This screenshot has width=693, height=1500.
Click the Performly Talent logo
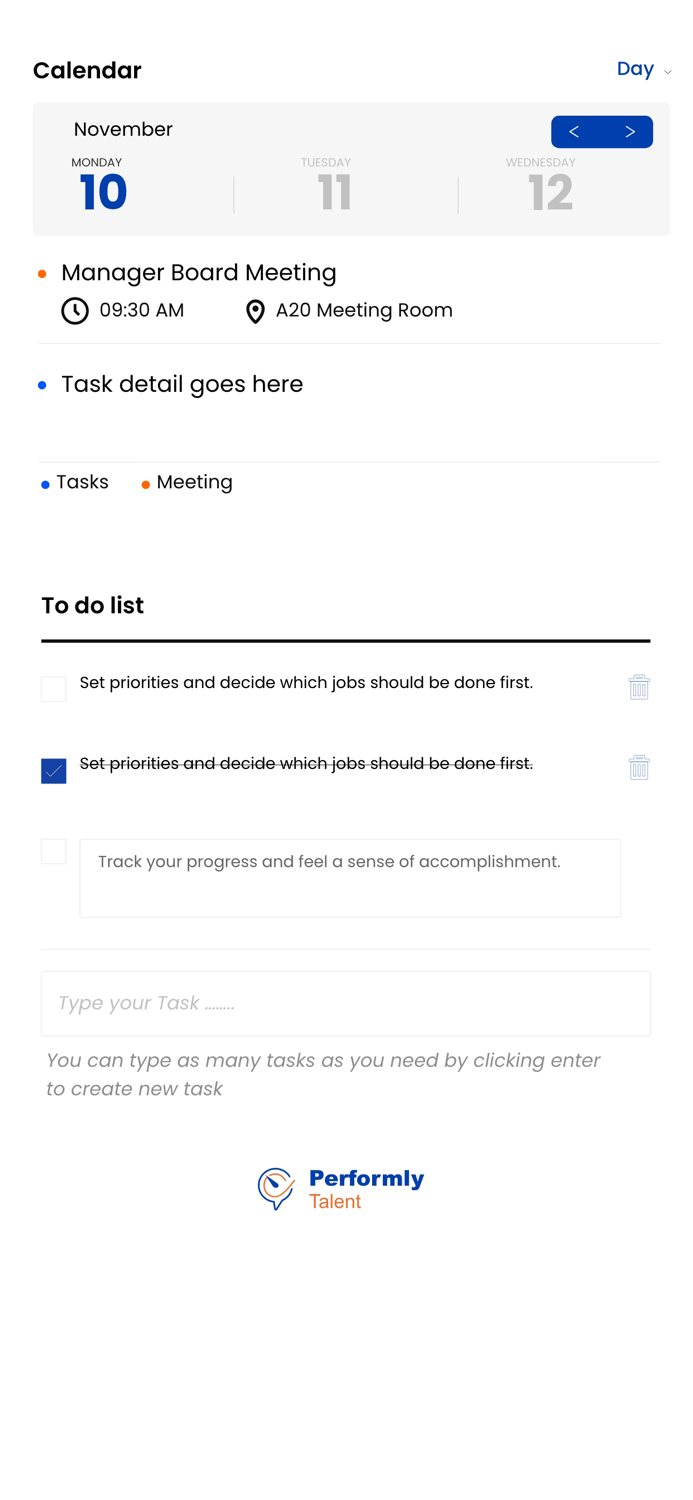tap(341, 1189)
